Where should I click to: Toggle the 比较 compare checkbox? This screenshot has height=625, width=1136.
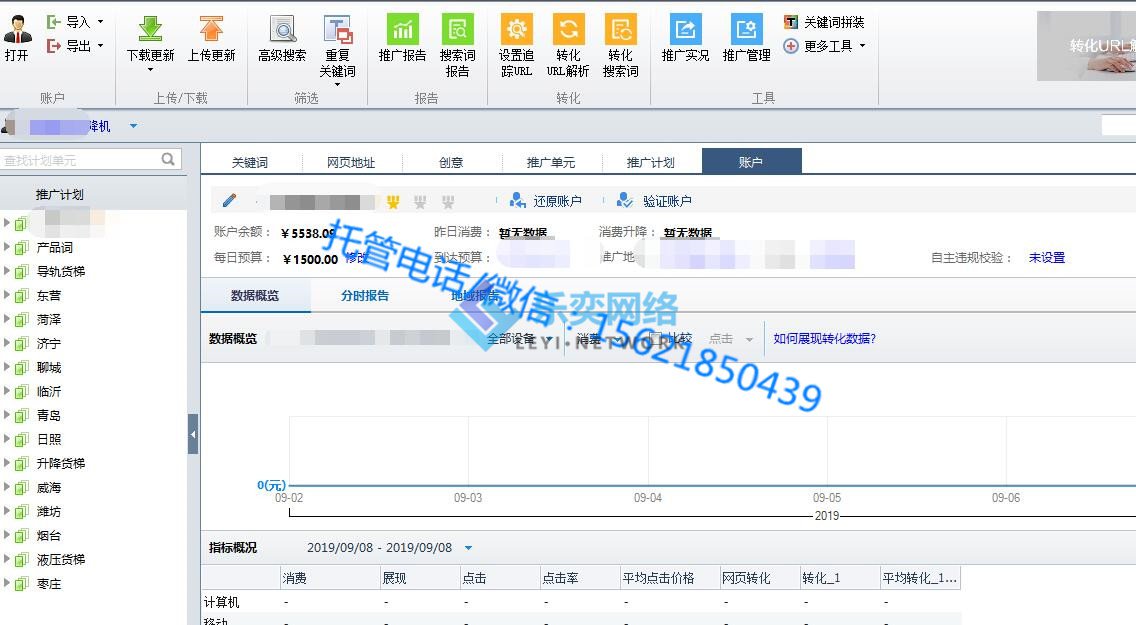654,337
